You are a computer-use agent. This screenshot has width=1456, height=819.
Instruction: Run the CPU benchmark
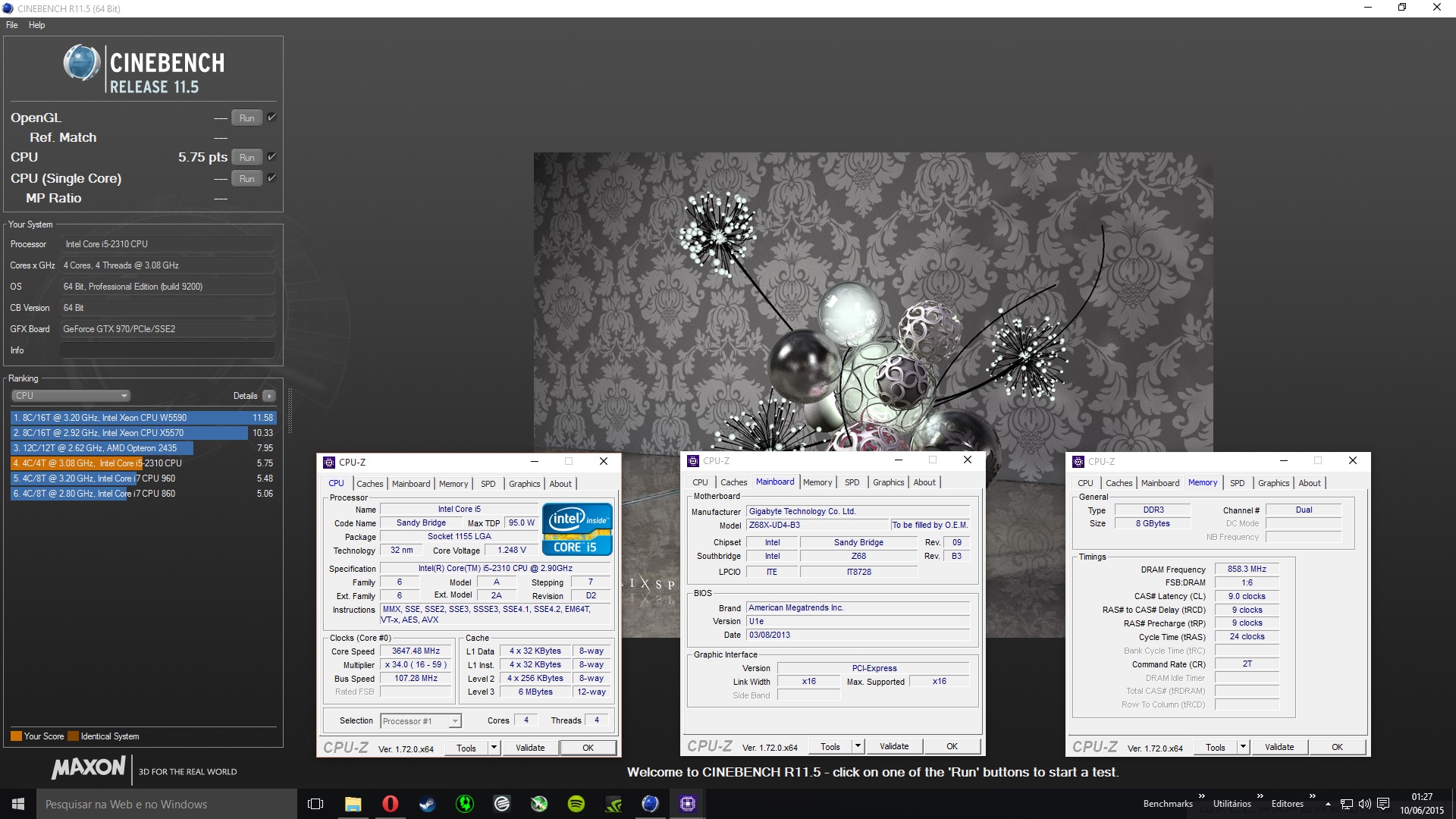[247, 157]
